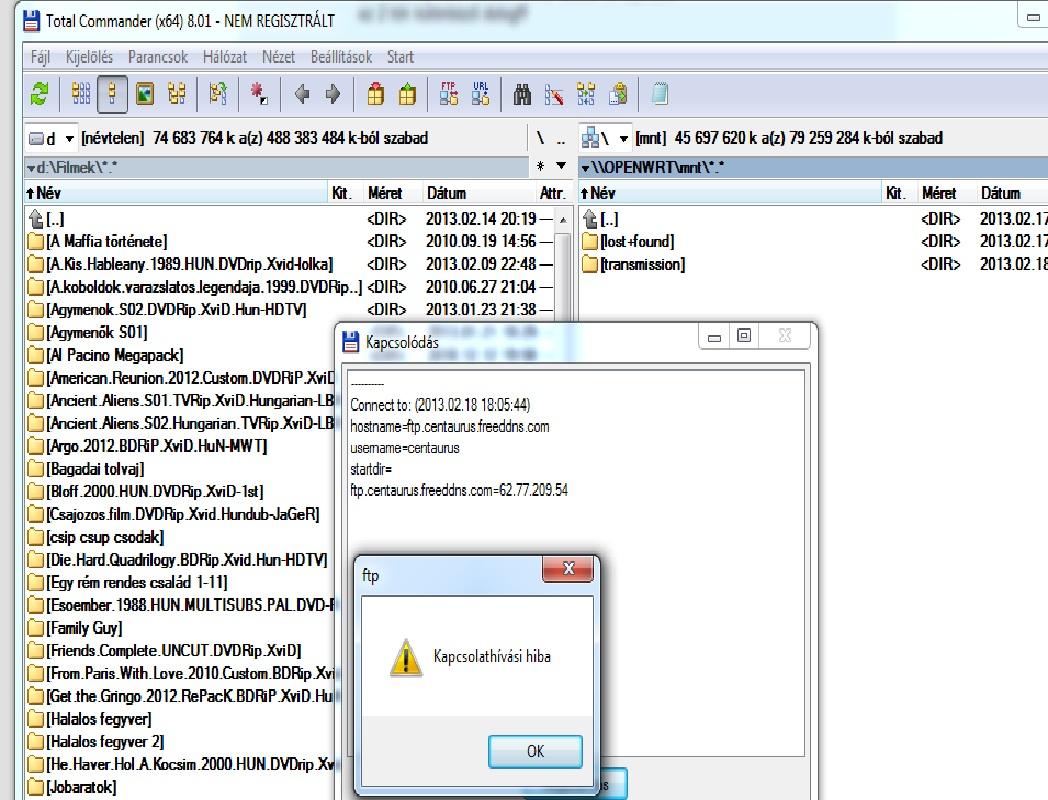Open synchronize directories toolbar icon
Image resolution: width=1048 pixels, height=800 pixels.
pos(585,94)
